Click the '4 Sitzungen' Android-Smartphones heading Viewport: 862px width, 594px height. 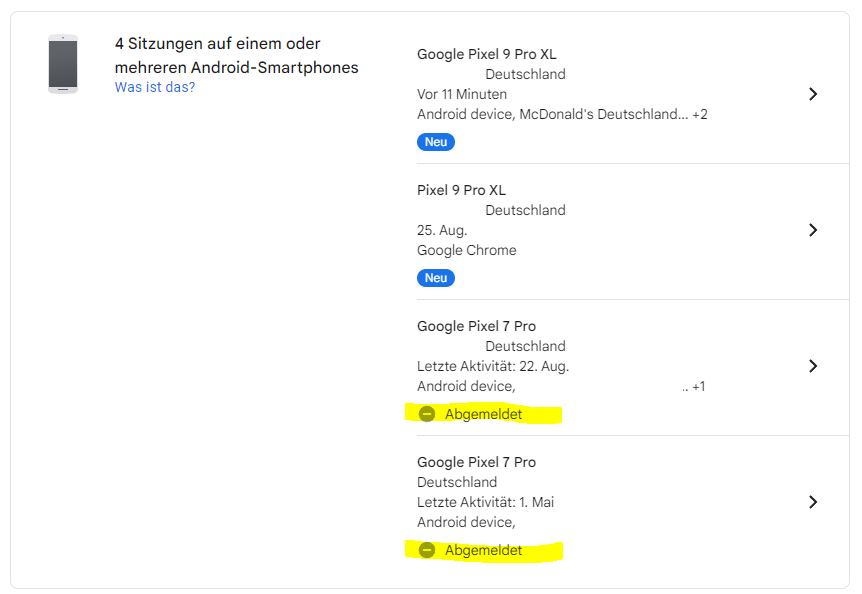(x=236, y=56)
